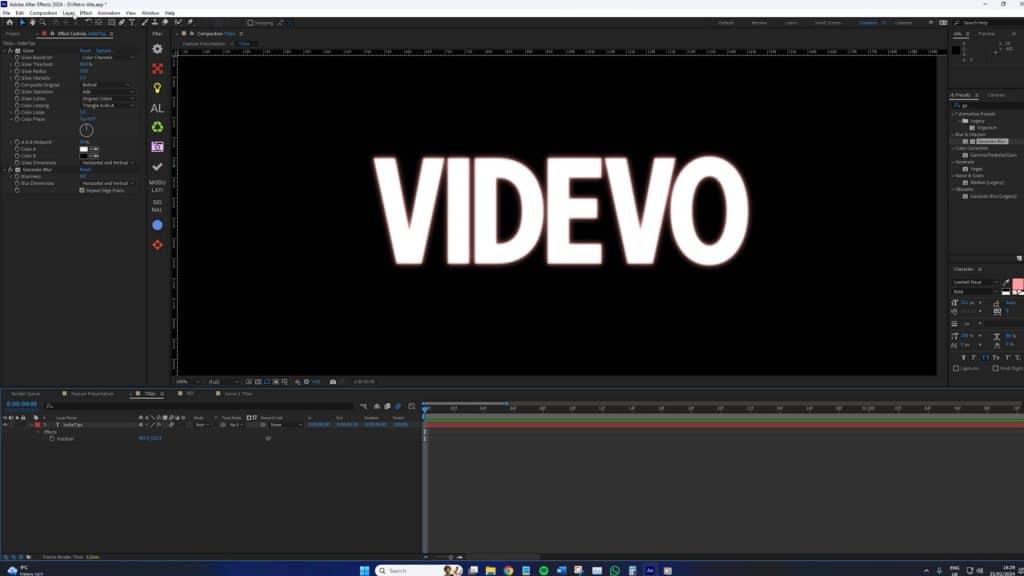Switch to the Libraries panel tab
This screenshot has height=576, width=1024.
(x=997, y=95)
